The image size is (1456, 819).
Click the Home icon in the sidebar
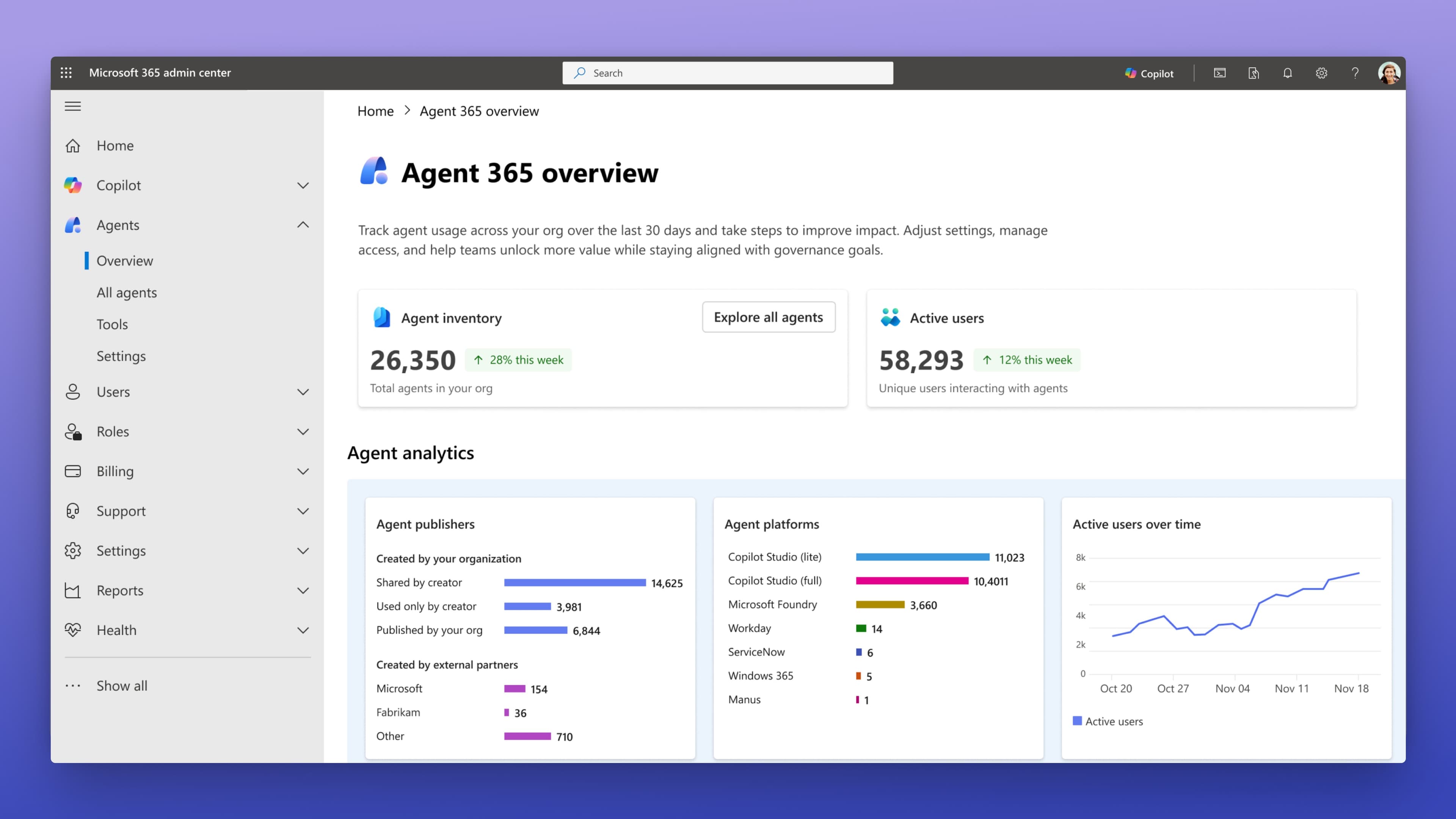(72, 145)
